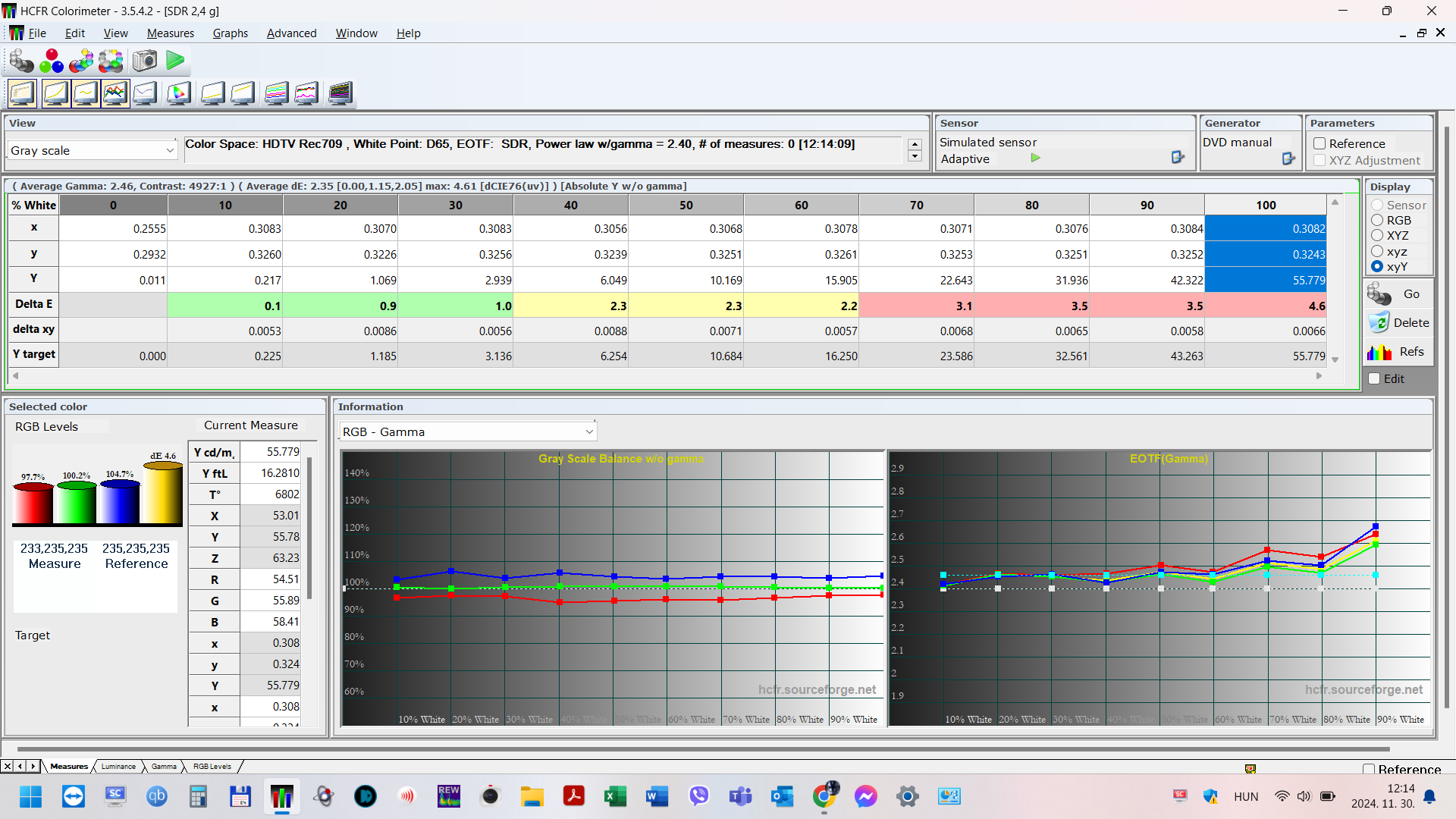Image resolution: width=1456 pixels, height=819 pixels.
Task: Switch to the Luminance tab
Action: [118, 767]
